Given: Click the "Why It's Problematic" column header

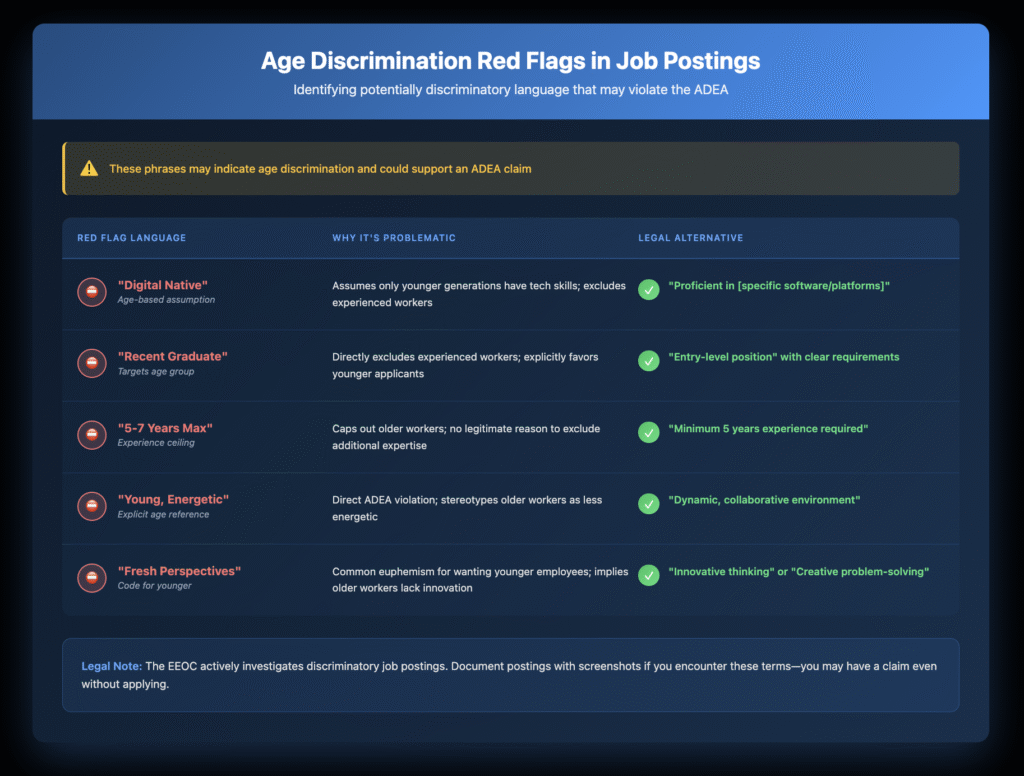Looking at the screenshot, I should point(394,238).
